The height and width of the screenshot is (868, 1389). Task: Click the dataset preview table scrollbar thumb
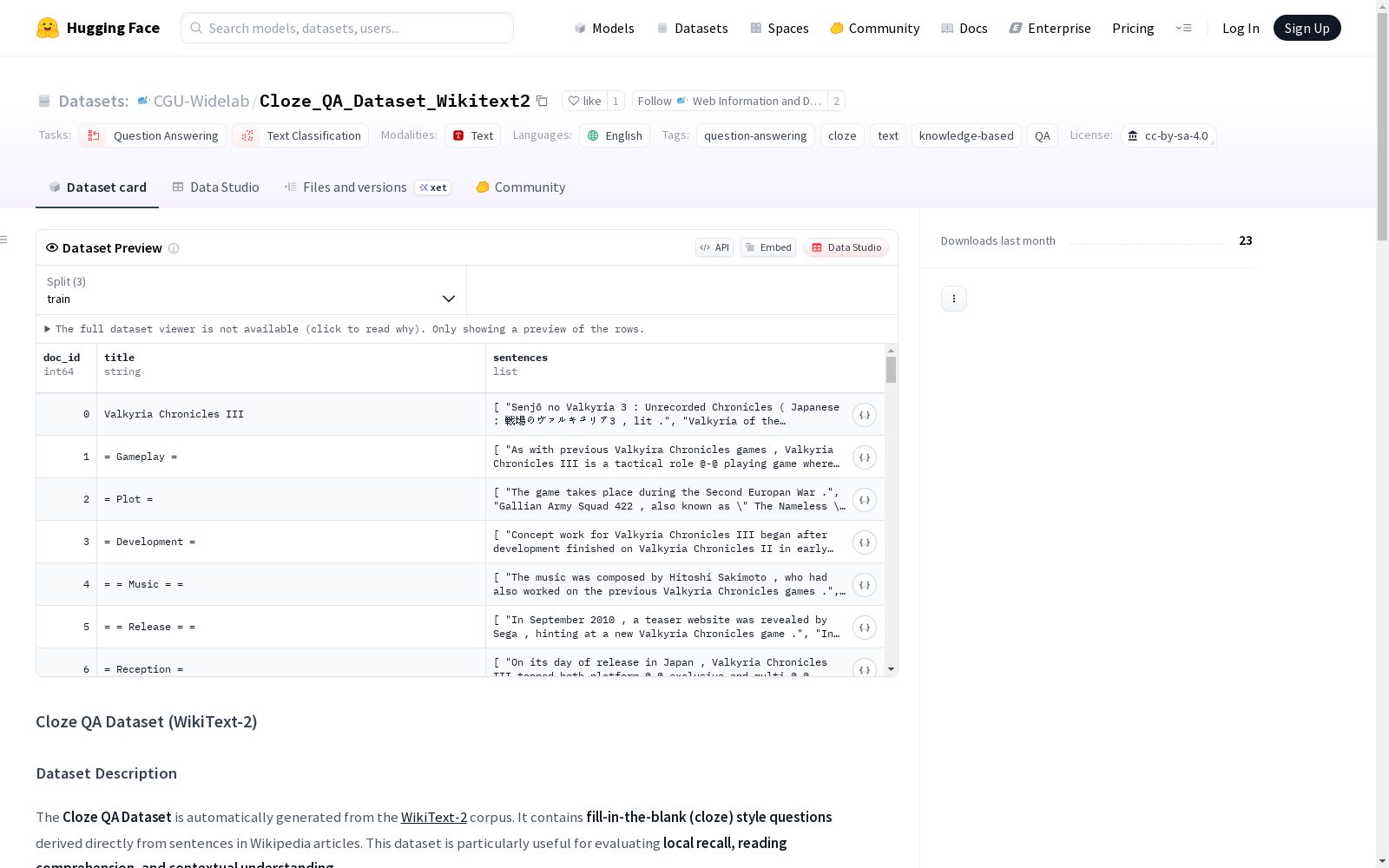[891, 370]
